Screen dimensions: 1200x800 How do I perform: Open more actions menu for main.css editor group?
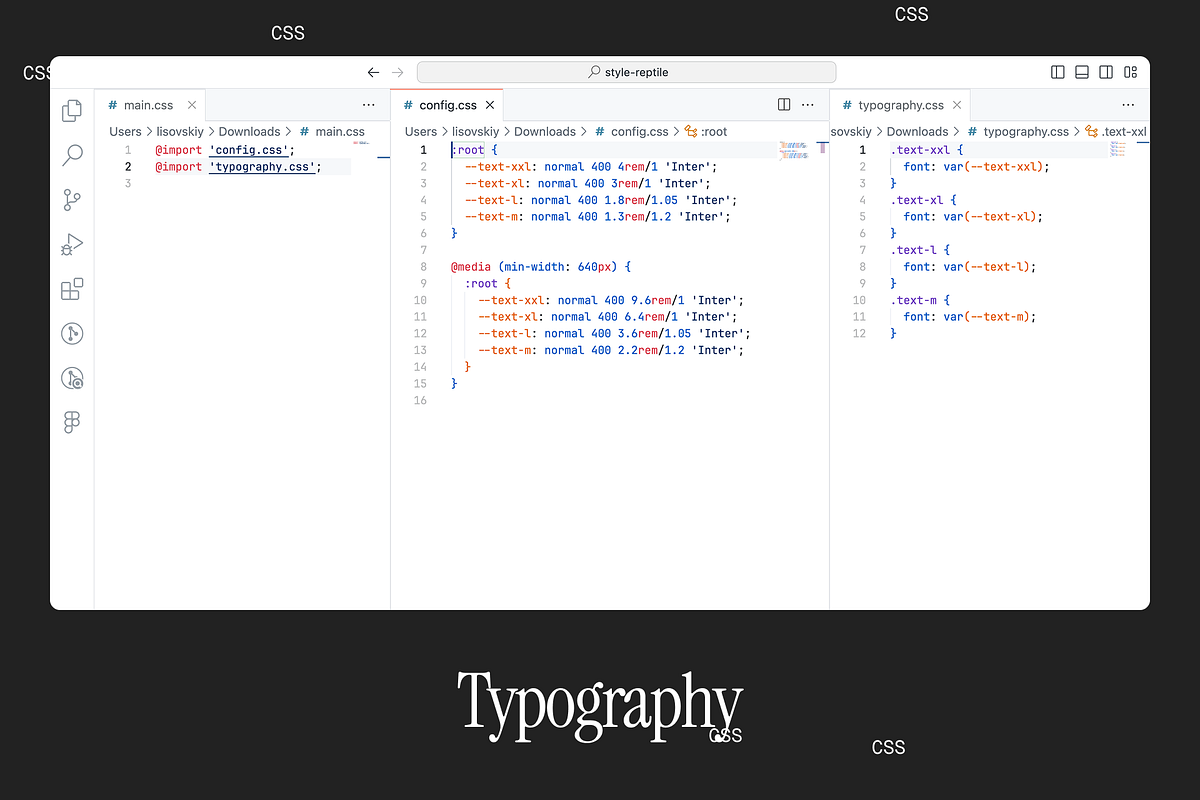tap(368, 105)
